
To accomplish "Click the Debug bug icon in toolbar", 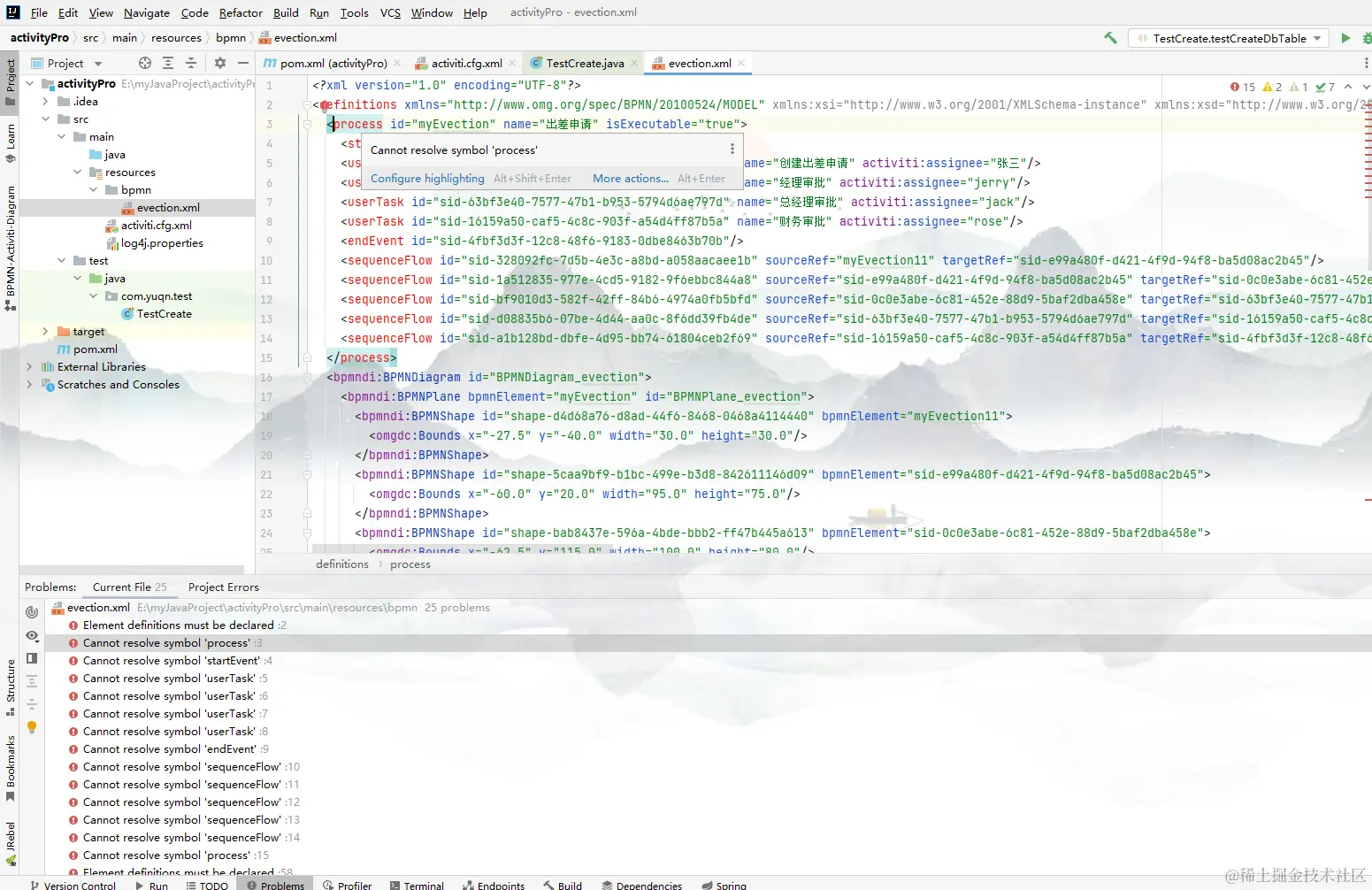I will coord(1368,37).
